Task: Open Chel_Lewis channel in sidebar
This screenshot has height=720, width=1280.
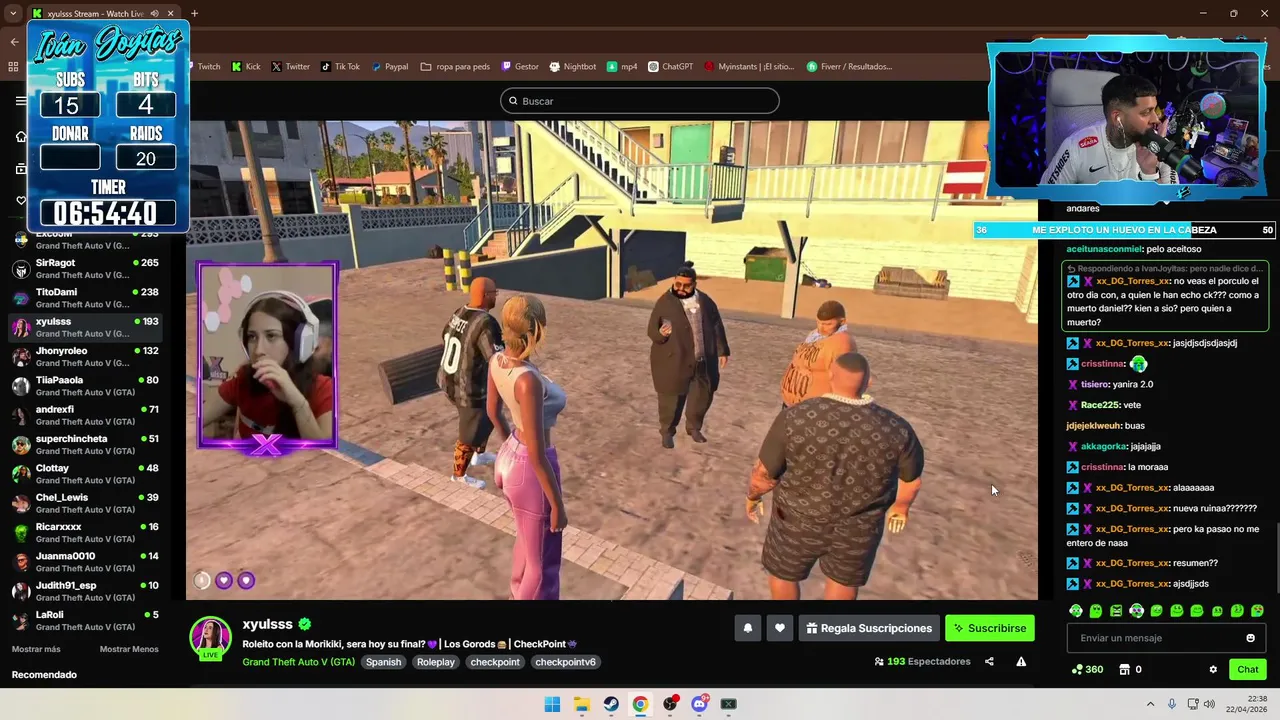Action: point(85,503)
